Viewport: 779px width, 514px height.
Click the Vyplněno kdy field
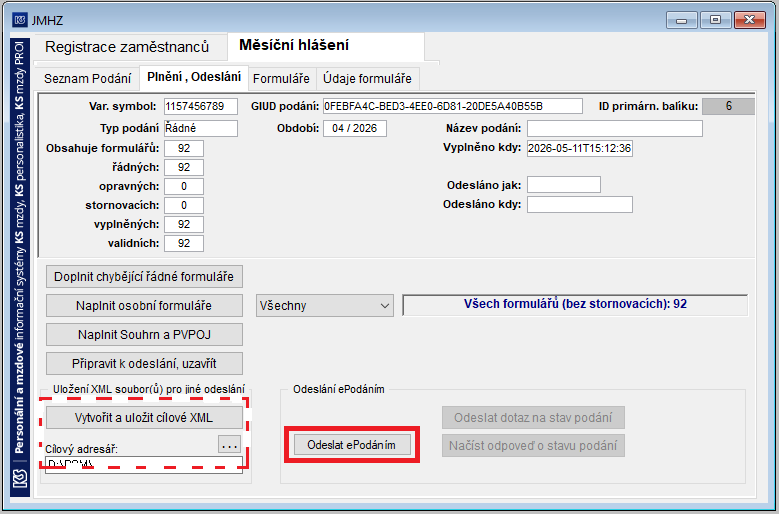click(x=580, y=148)
